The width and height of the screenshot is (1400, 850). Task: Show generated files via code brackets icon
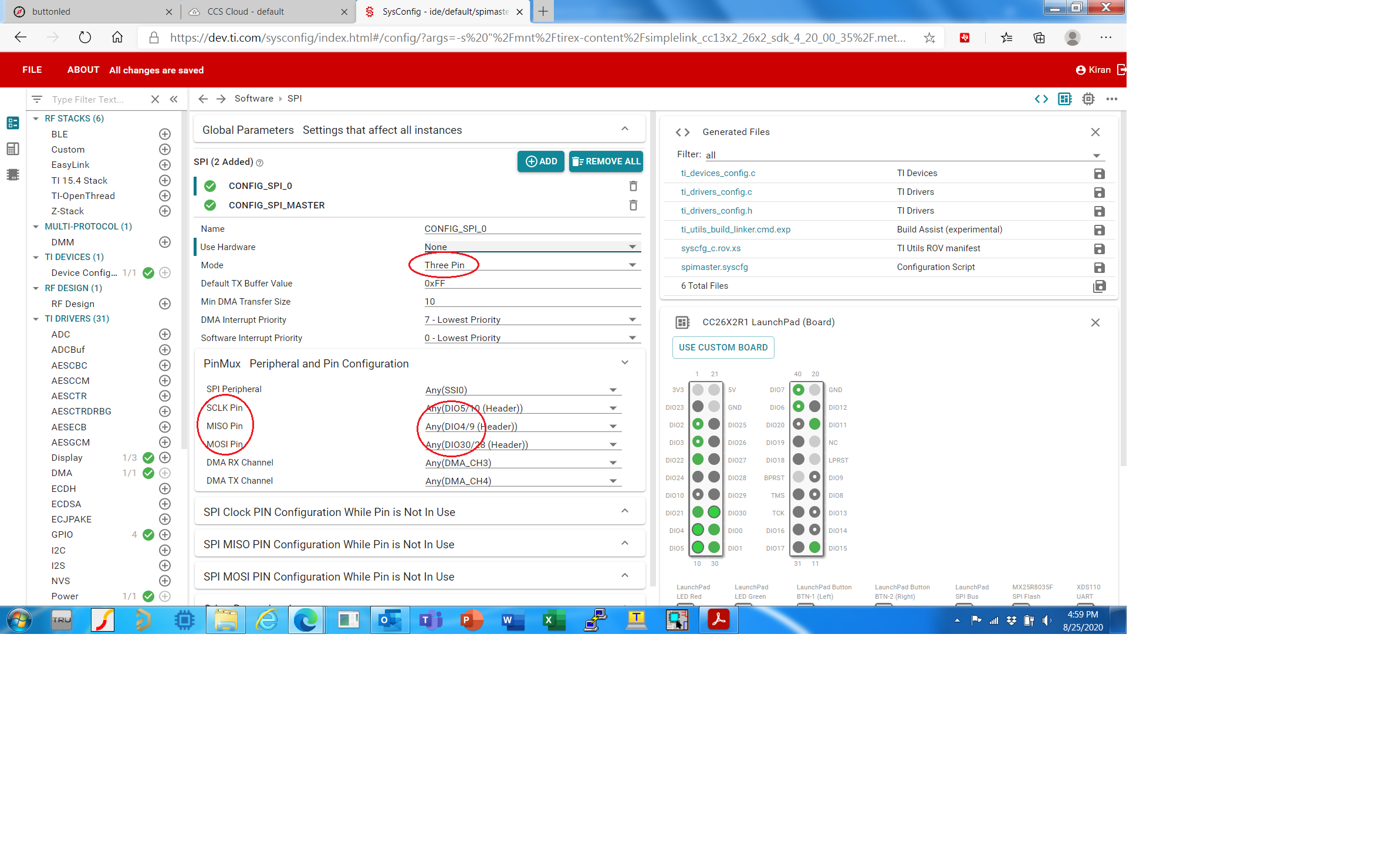(1041, 99)
